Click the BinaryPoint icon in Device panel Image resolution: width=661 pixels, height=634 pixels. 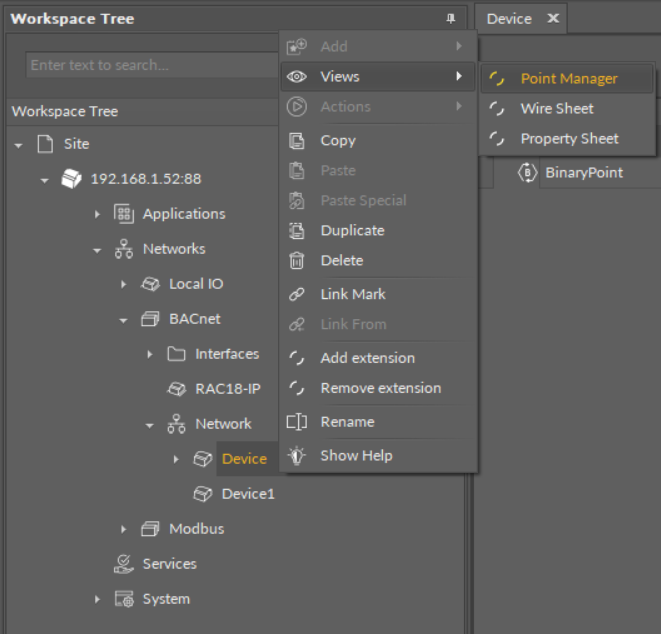tap(527, 173)
